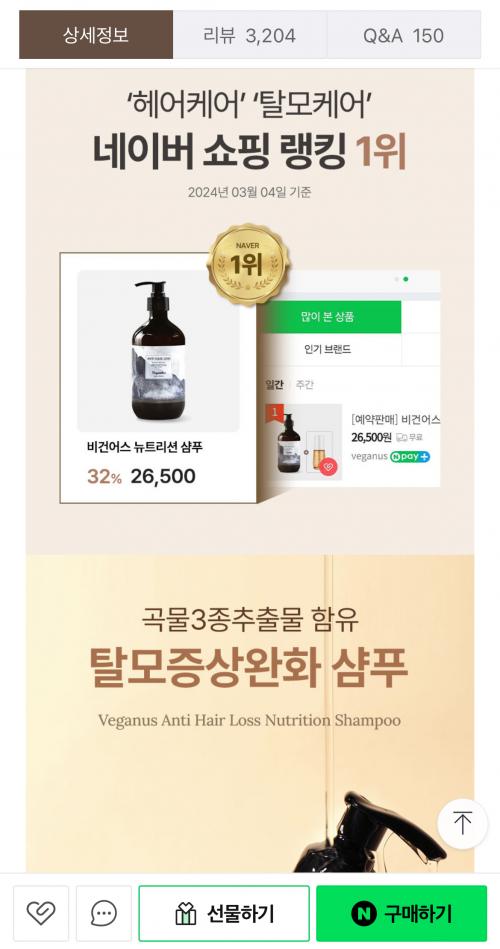This screenshot has width=500, height=949.
Task: Open the 상세정보 tab
Action: 96,34
